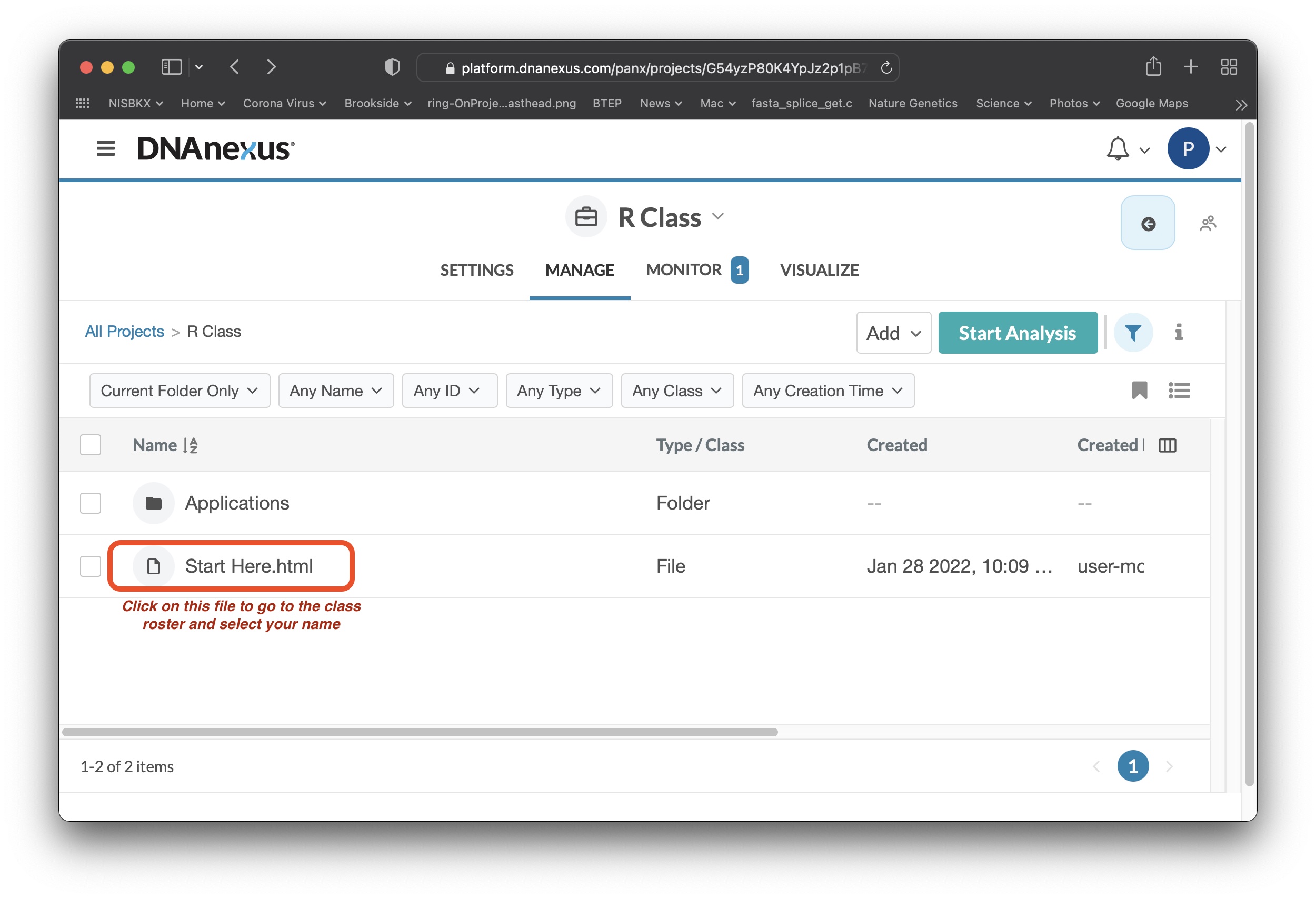Click the notifications bell icon
Viewport: 1316px width, 899px height.
click(x=1117, y=149)
